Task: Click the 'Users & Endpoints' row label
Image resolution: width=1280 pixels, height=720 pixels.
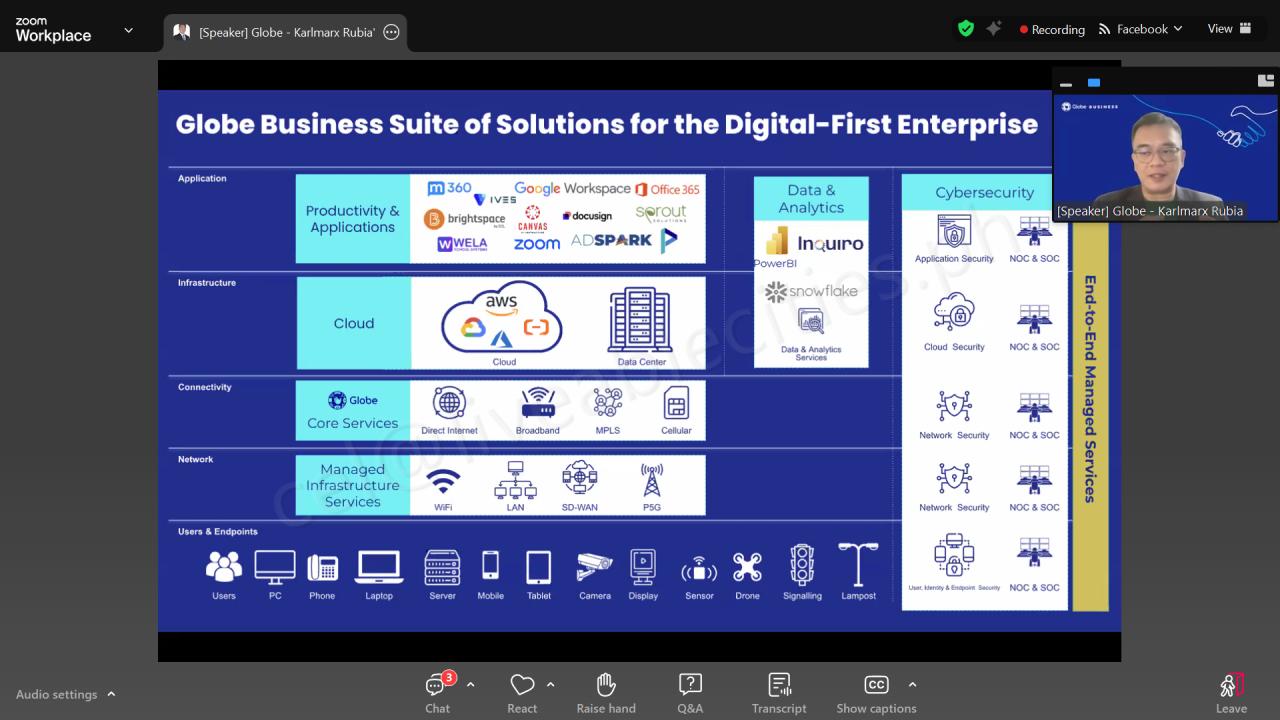Action: click(218, 532)
